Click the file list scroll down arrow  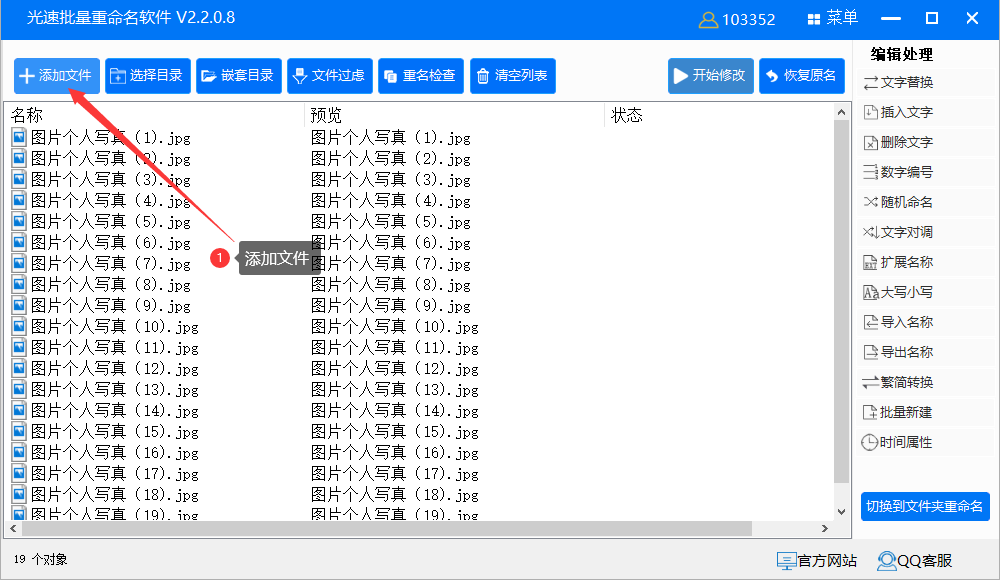(841, 512)
